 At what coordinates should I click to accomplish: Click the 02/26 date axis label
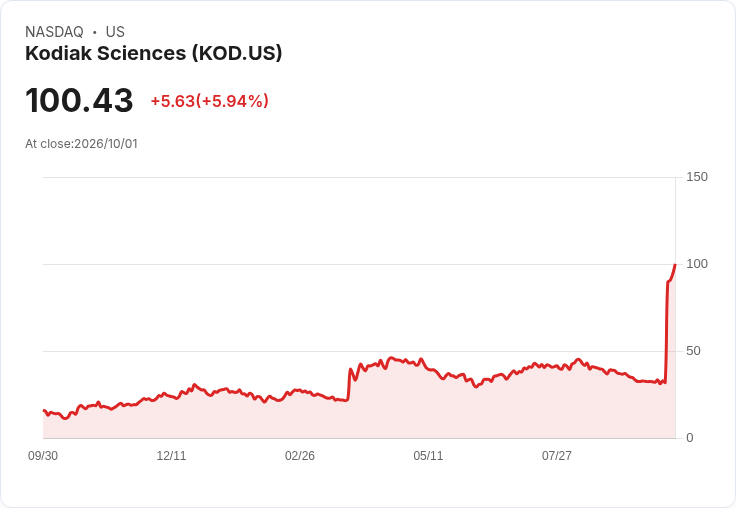(300, 455)
